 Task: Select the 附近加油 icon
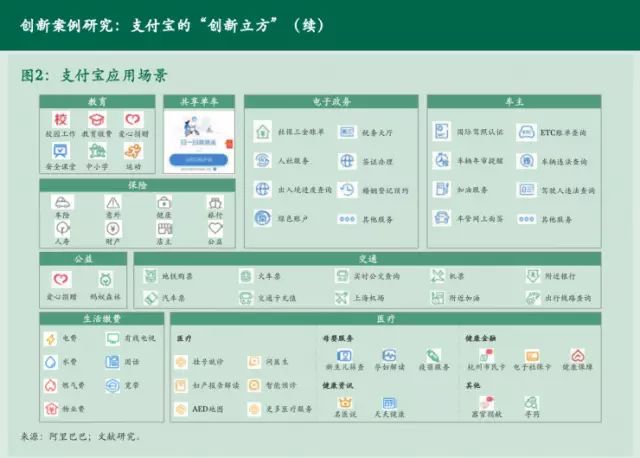click(437, 298)
